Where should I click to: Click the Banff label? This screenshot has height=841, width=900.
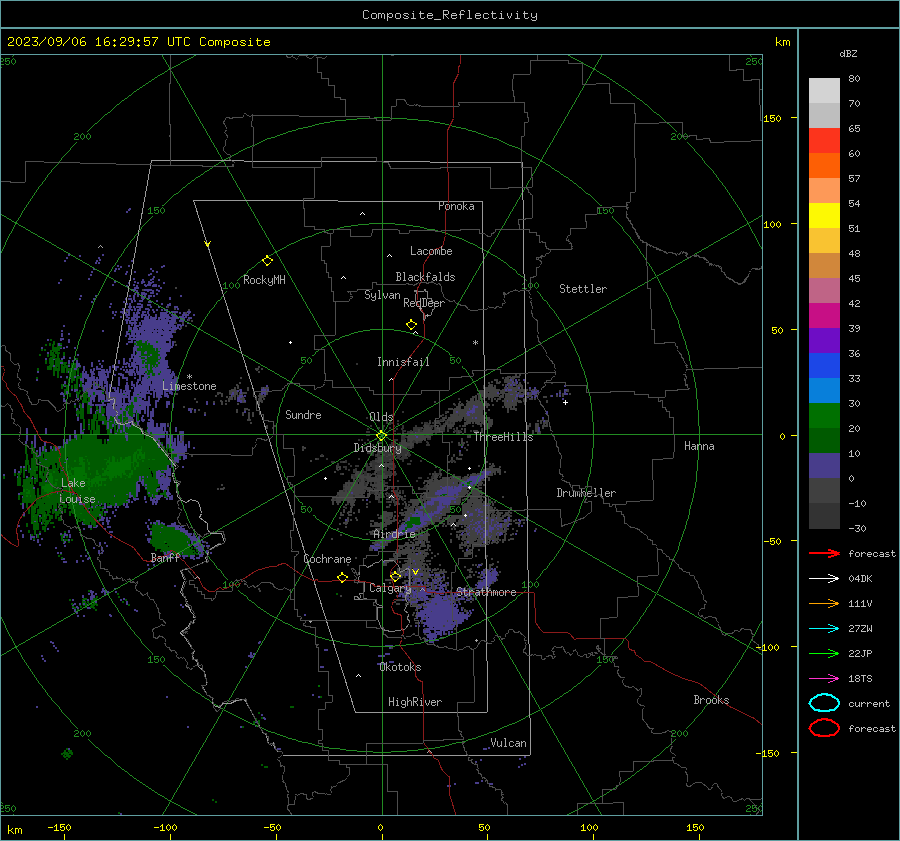click(x=165, y=558)
